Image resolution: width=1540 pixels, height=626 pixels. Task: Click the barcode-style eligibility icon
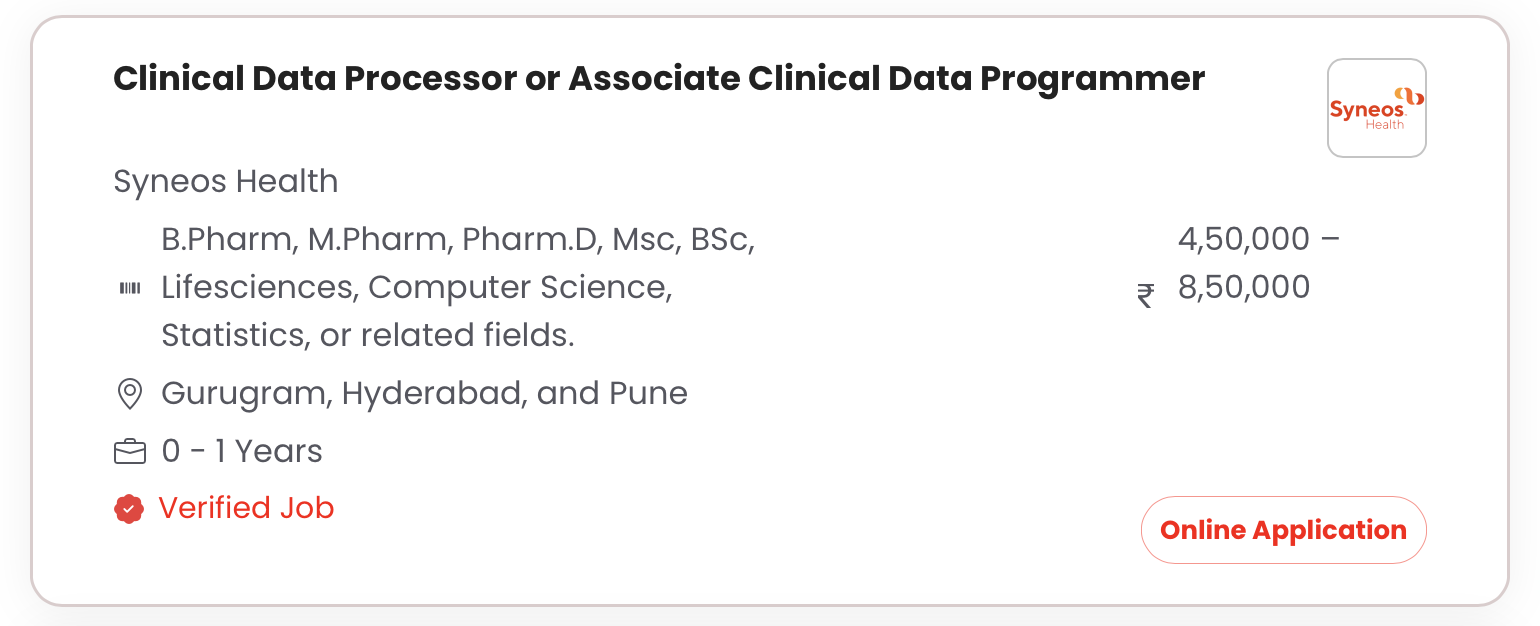pos(131,287)
